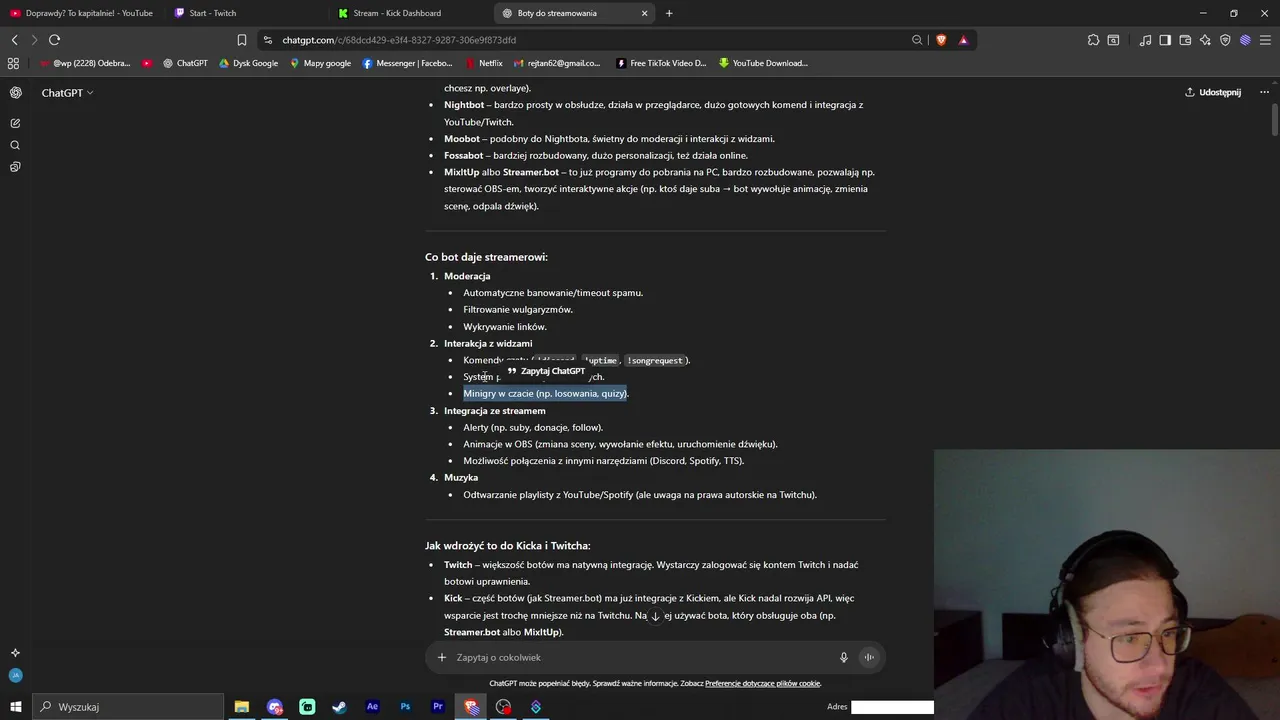Viewport: 1280px width, 720px height.
Task: Click the 'Jak wdrożyć to do Kicka i Twitcha:' heading
Action: point(508,546)
